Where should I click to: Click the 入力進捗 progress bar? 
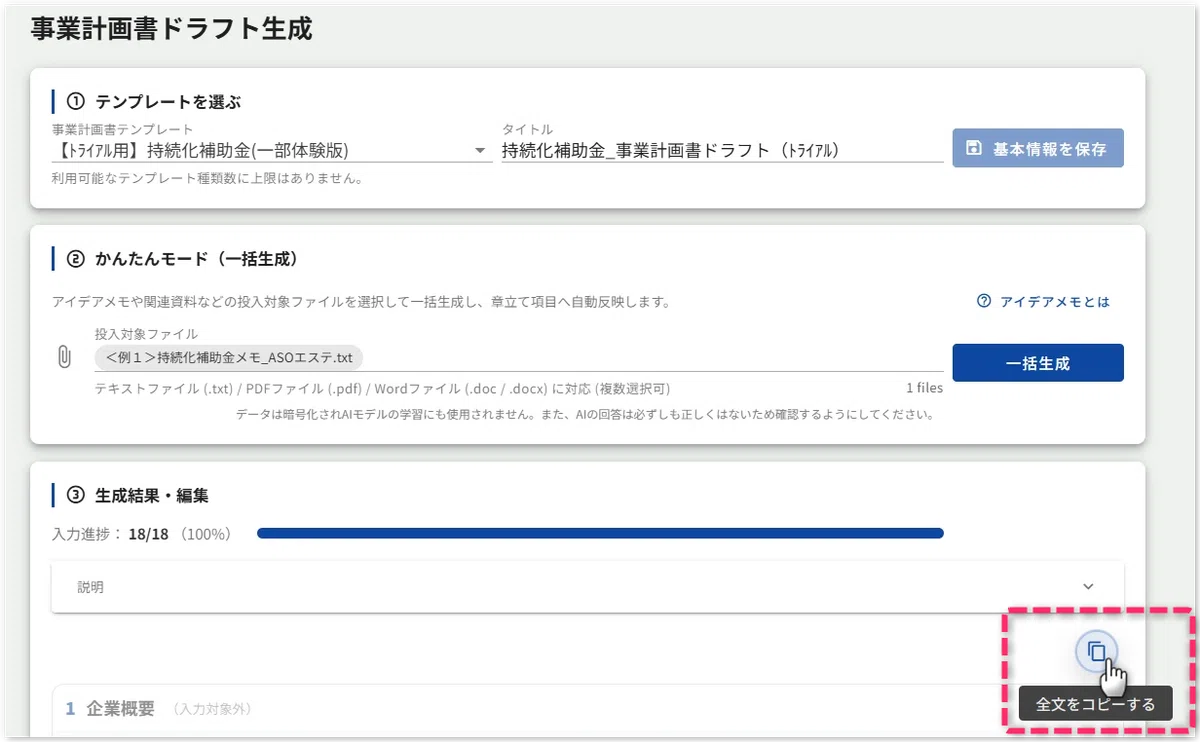click(600, 534)
